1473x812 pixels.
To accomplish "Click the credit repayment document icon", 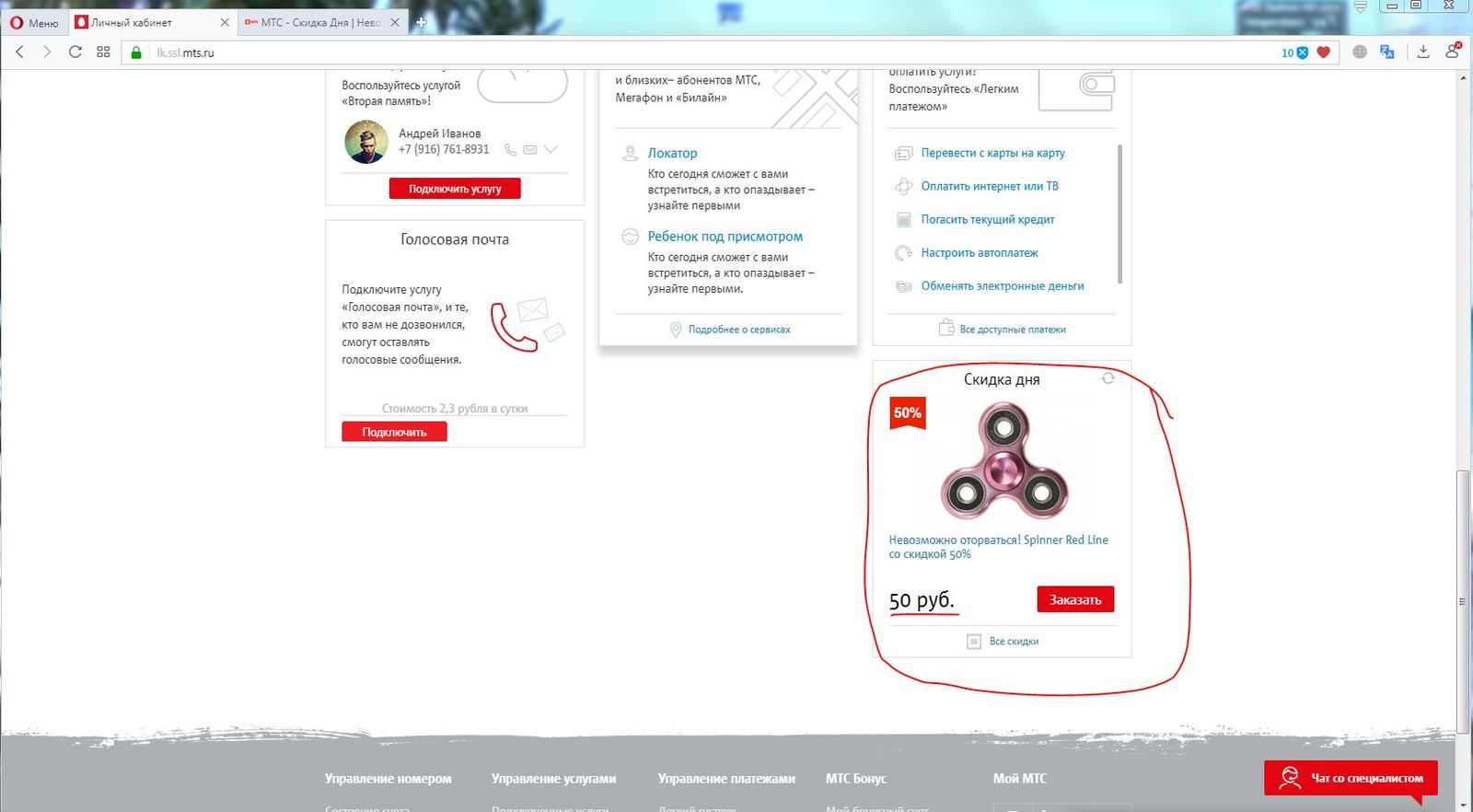I will 904,219.
